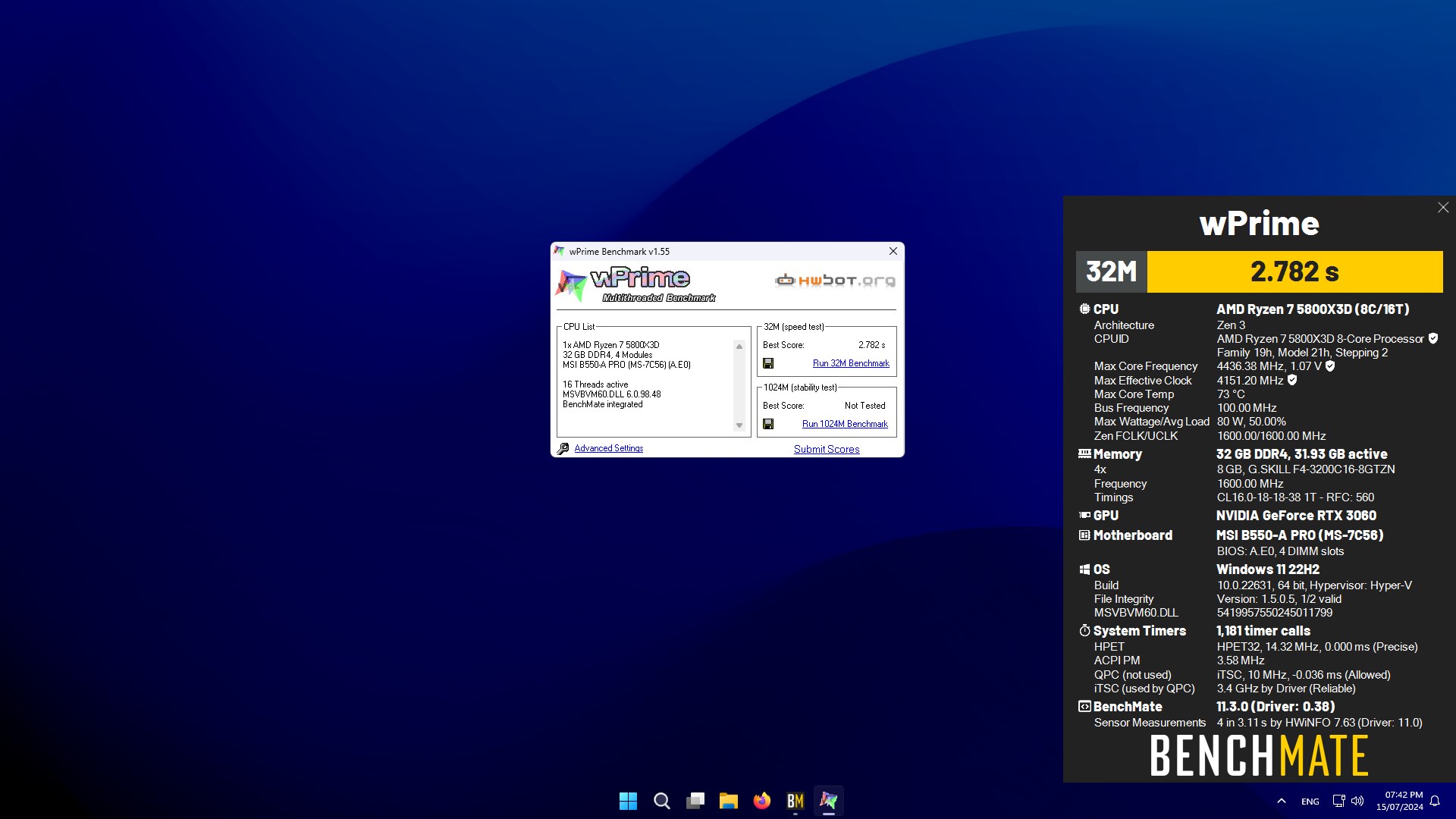The height and width of the screenshot is (819, 1456).
Task: Click CPU List scrollbar down arrow
Action: [739, 425]
